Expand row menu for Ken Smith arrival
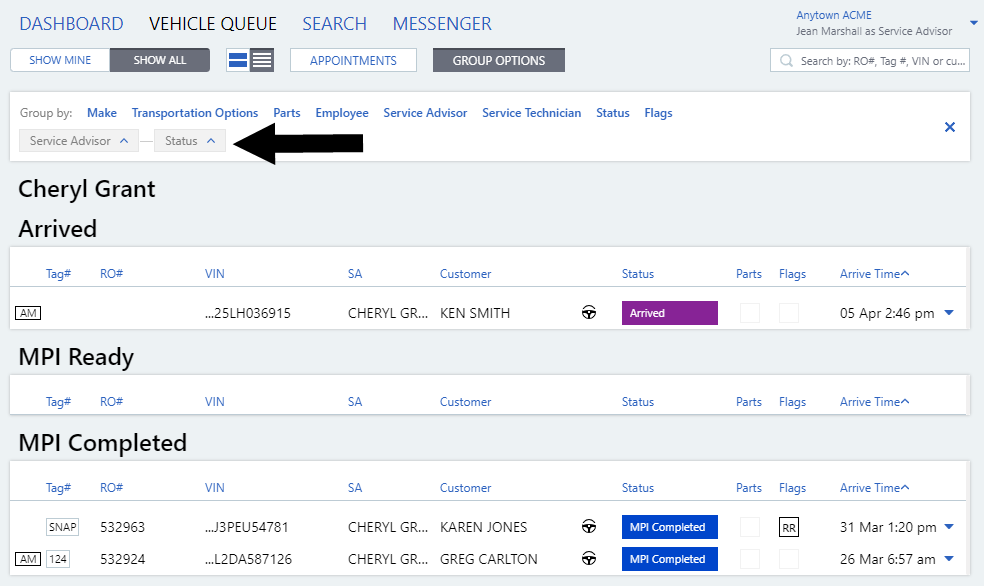This screenshot has height=586, width=984. (949, 313)
